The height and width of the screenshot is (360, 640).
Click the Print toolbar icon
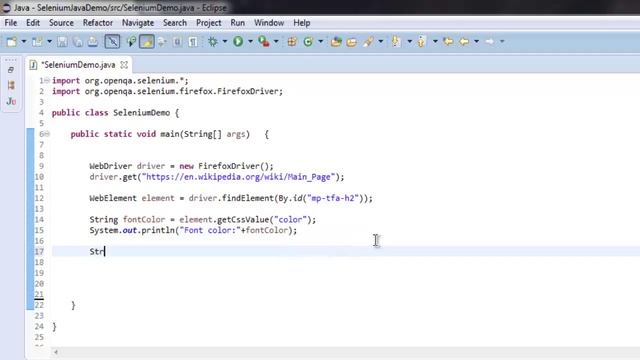pos(93,41)
